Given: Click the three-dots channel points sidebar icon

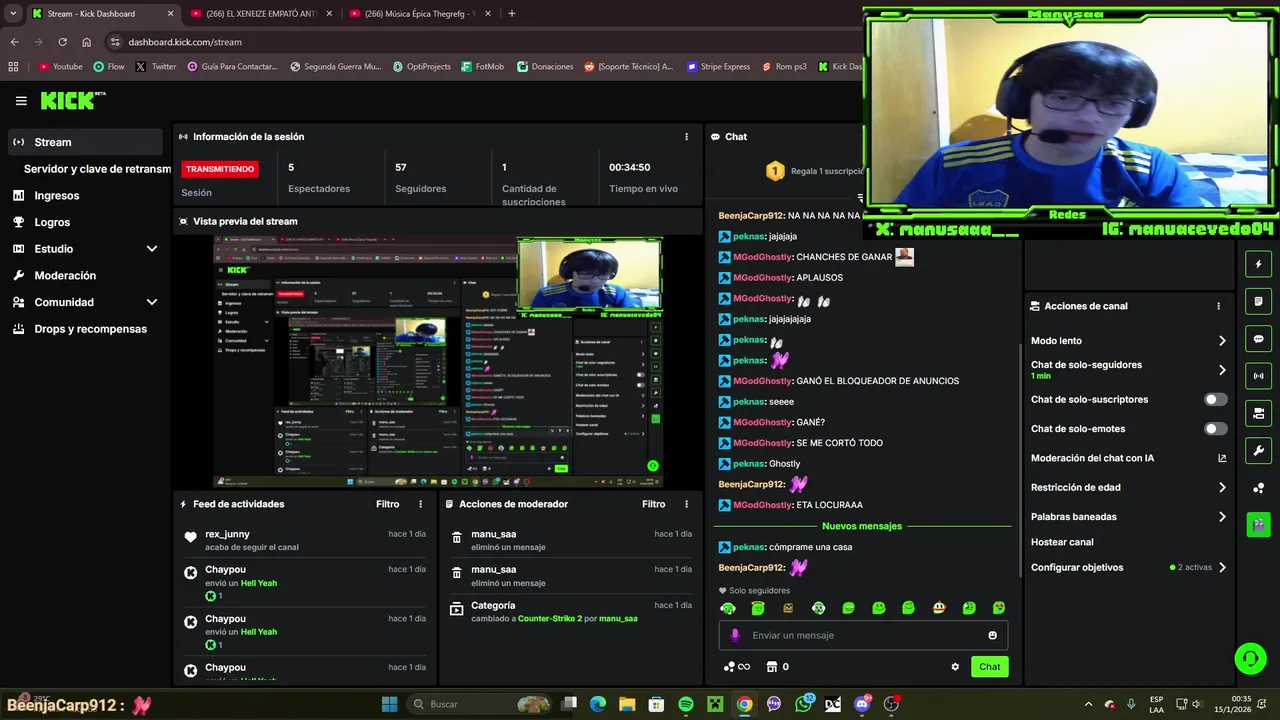Looking at the screenshot, I should [x=1258, y=488].
